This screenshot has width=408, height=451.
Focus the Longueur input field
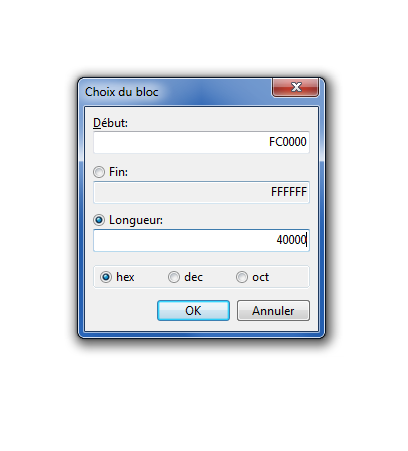(201, 240)
